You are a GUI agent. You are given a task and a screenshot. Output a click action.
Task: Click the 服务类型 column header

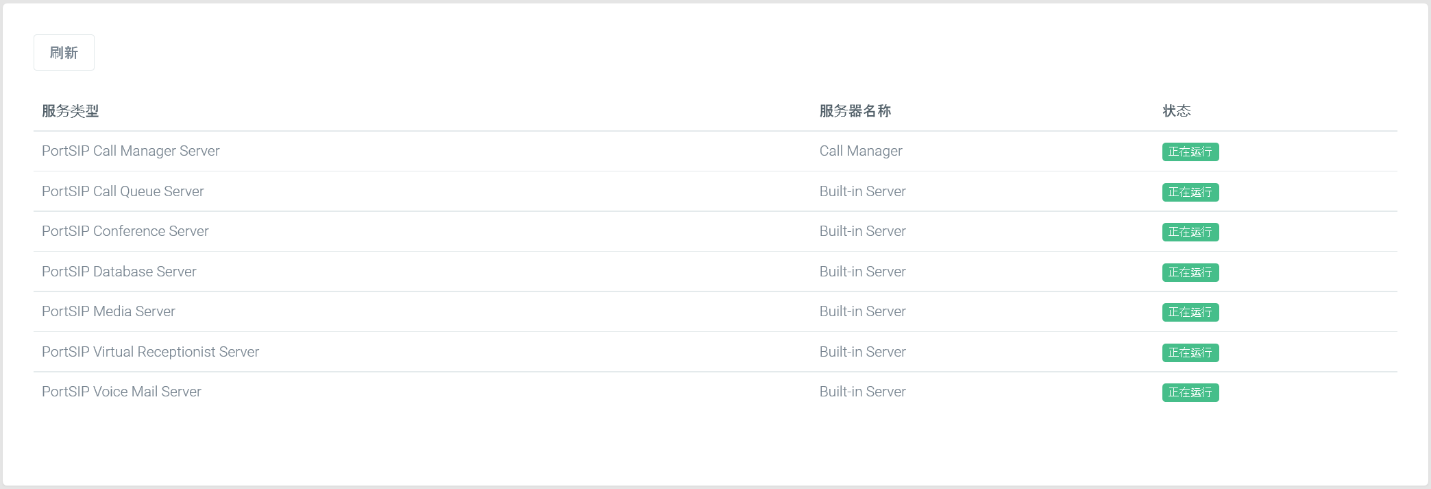click(x=70, y=111)
